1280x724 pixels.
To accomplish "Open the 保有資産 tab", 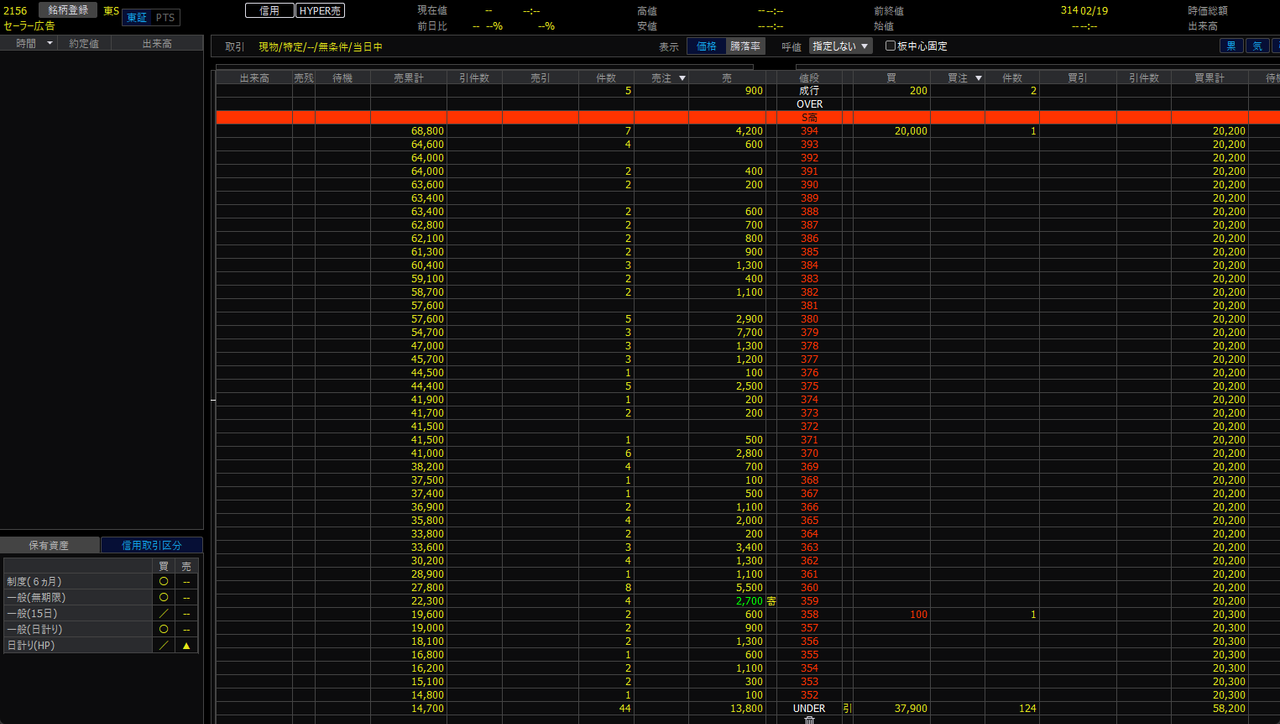I will point(49,545).
